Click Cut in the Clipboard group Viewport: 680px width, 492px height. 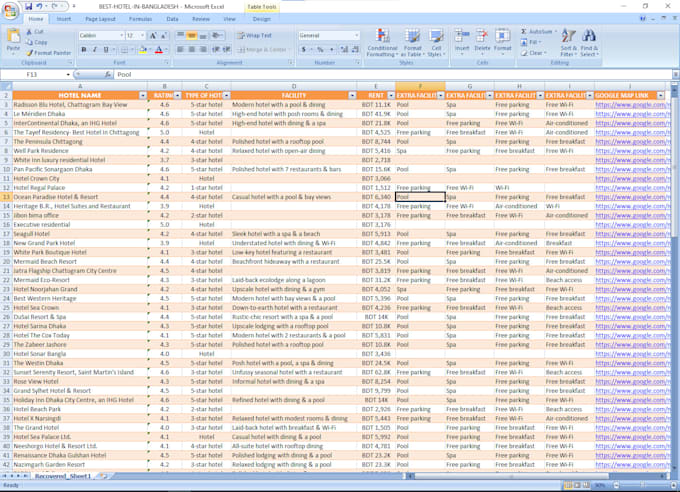[35, 32]
